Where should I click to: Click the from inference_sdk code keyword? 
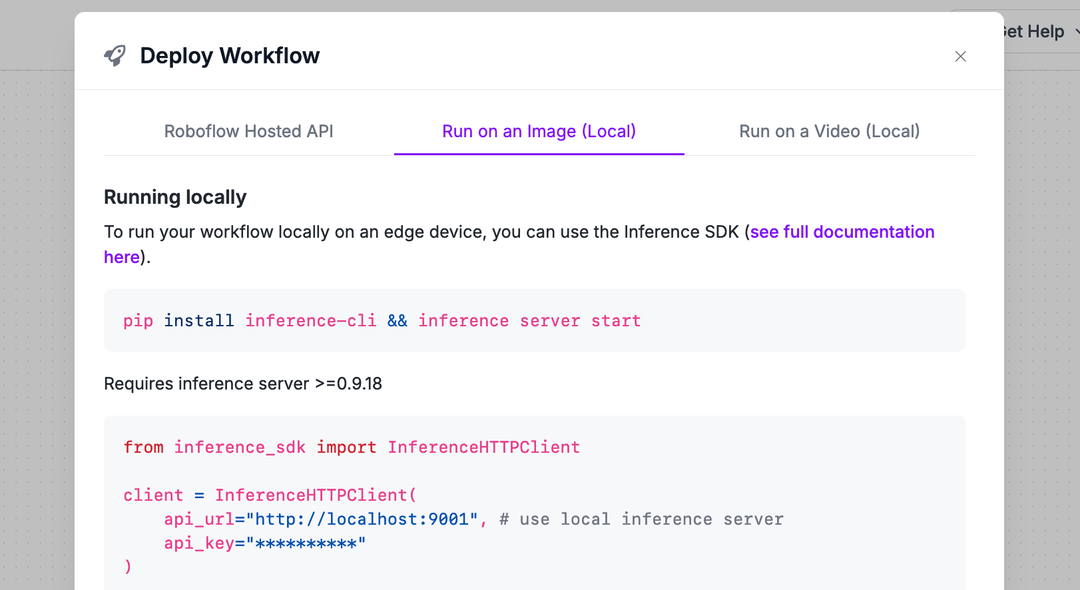point(143,446)
